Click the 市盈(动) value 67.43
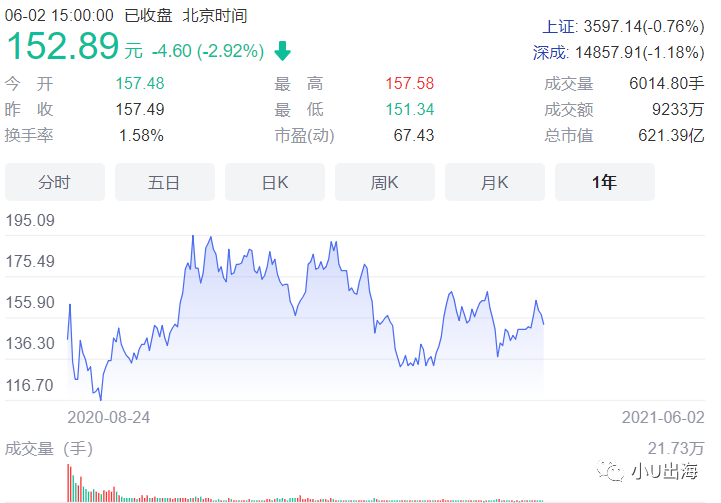721x503 pixels. click(413, 136)
